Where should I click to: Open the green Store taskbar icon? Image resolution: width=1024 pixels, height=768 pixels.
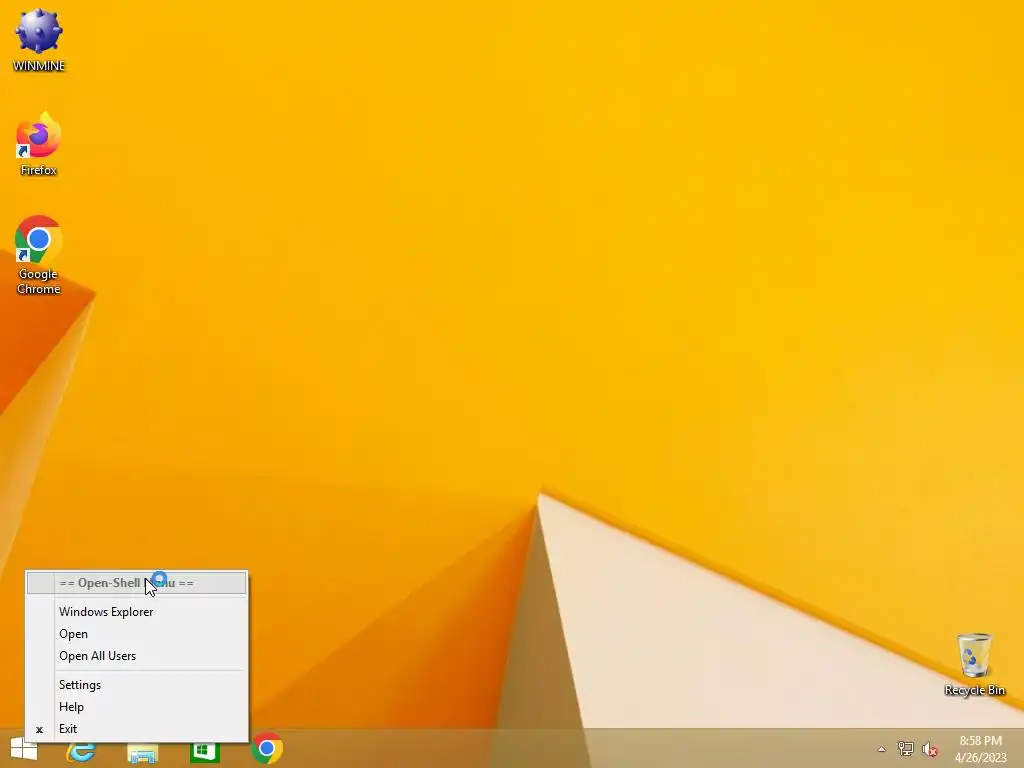click(x=204, y=751)
